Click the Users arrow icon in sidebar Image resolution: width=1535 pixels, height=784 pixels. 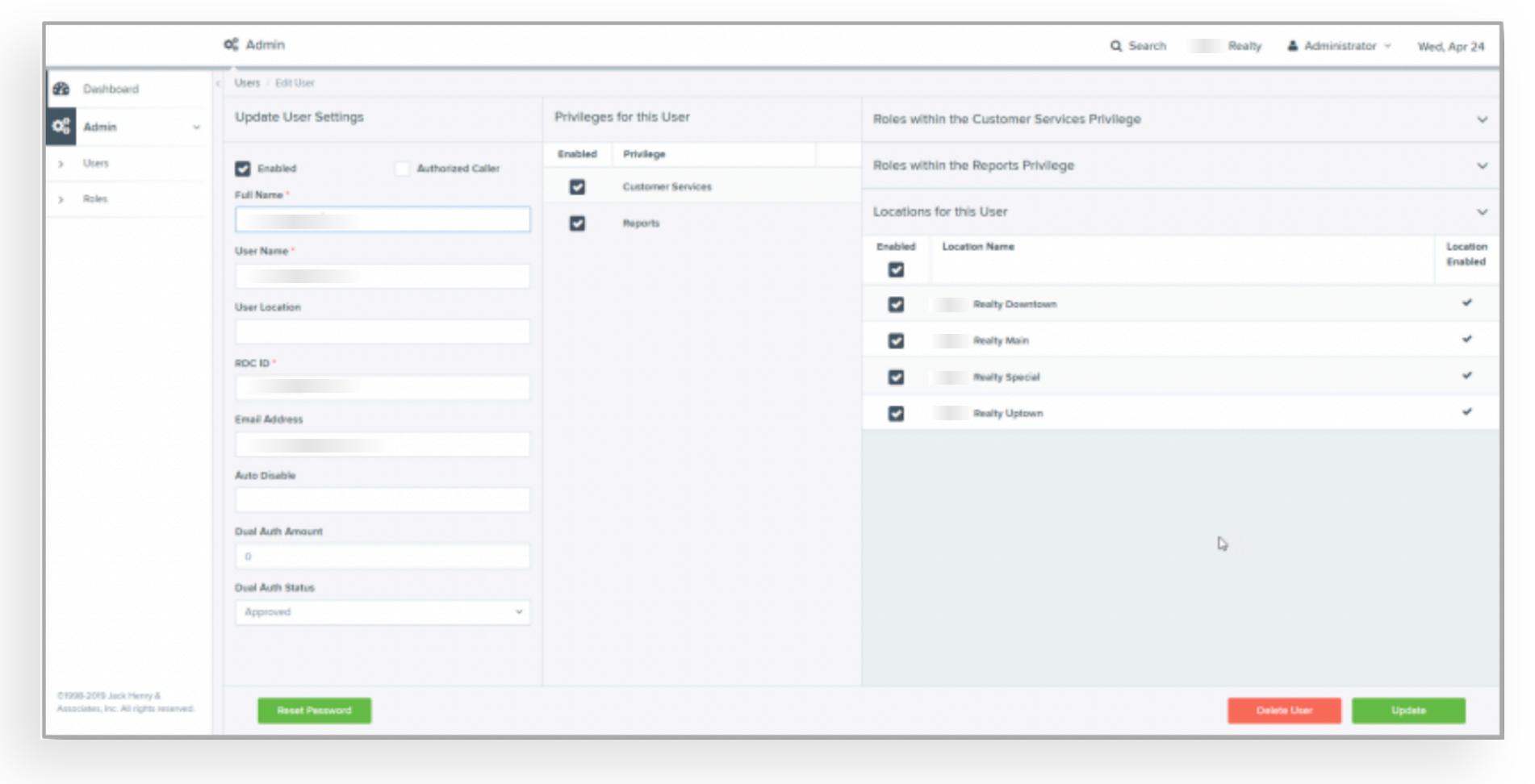click(x=61, y=164)
